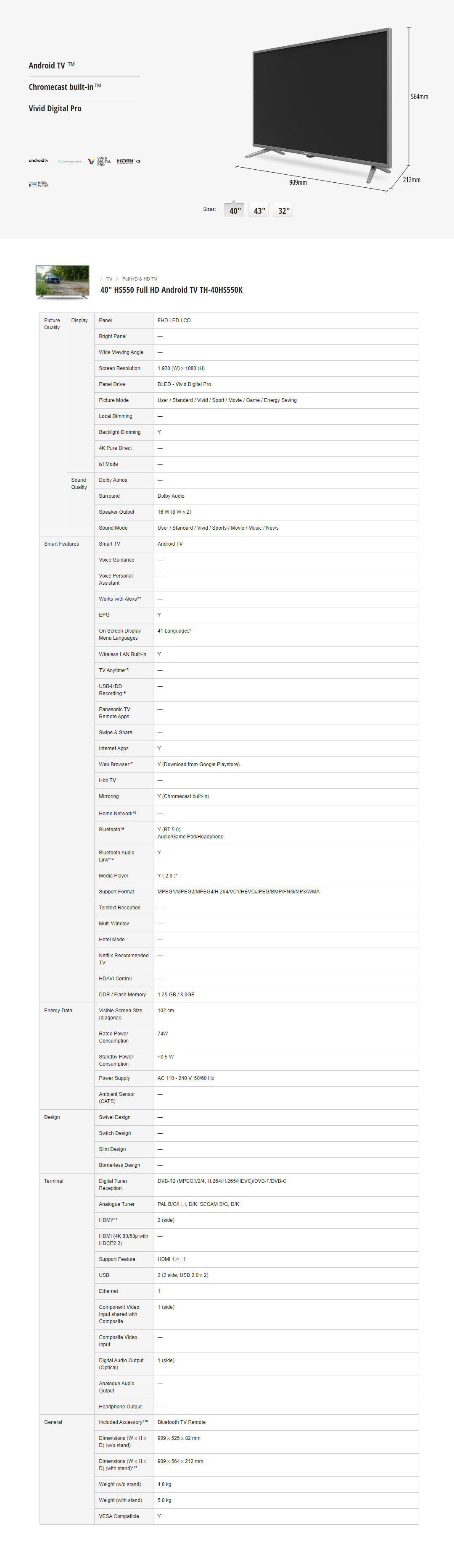Click the Picture Quality category cell
This screenshot has height=1568, width=454.
click(52, 324)
